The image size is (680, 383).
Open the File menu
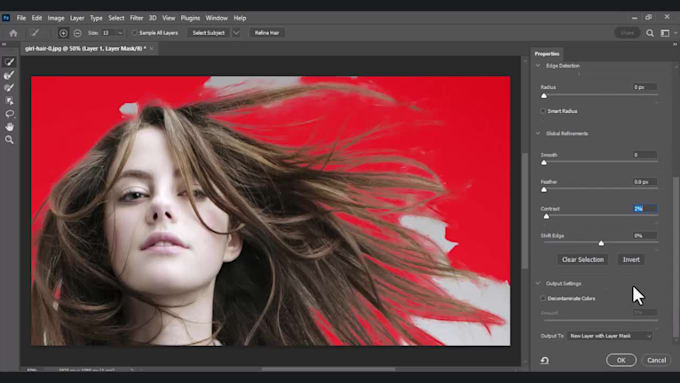21,18
